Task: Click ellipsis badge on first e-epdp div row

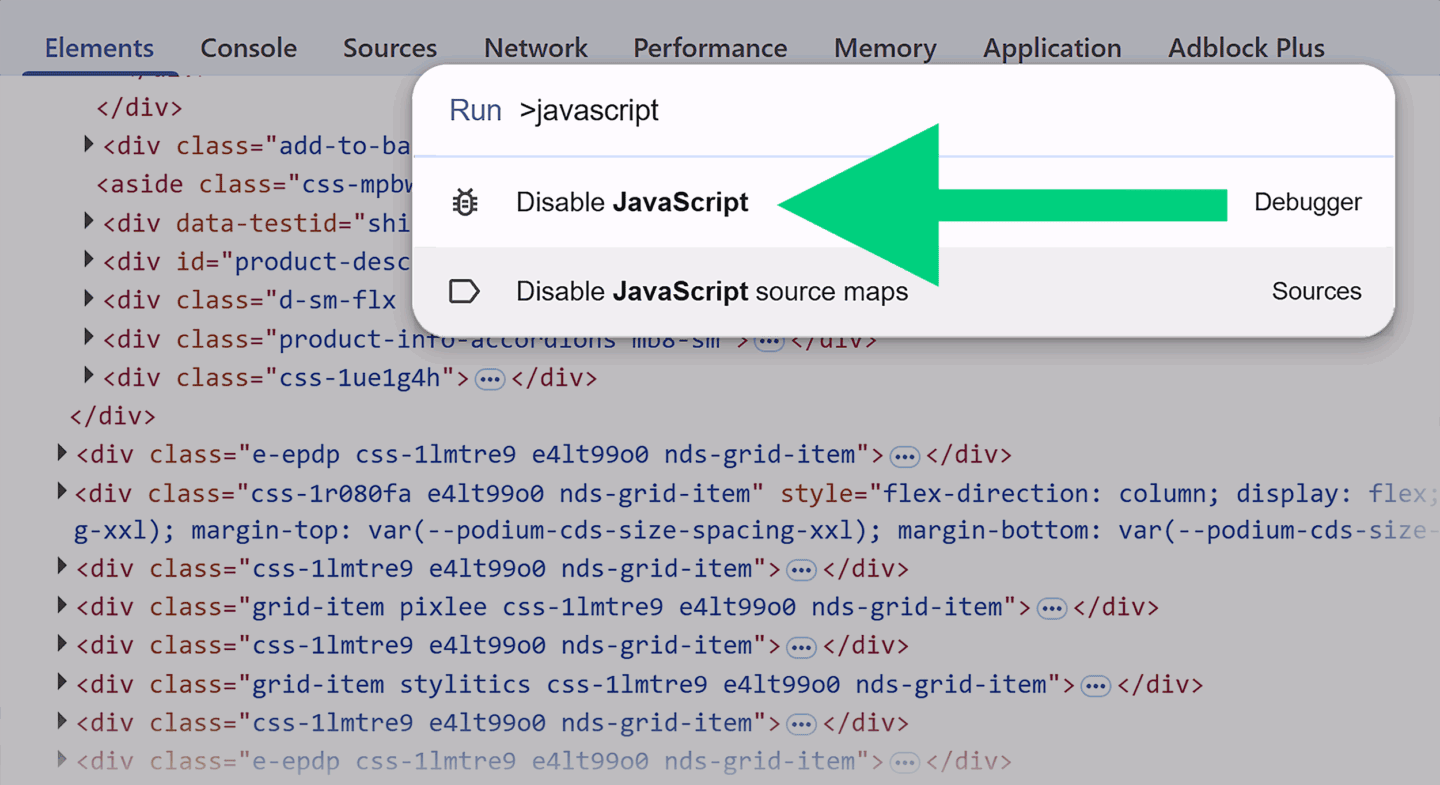Action: [x=904, y=456]
